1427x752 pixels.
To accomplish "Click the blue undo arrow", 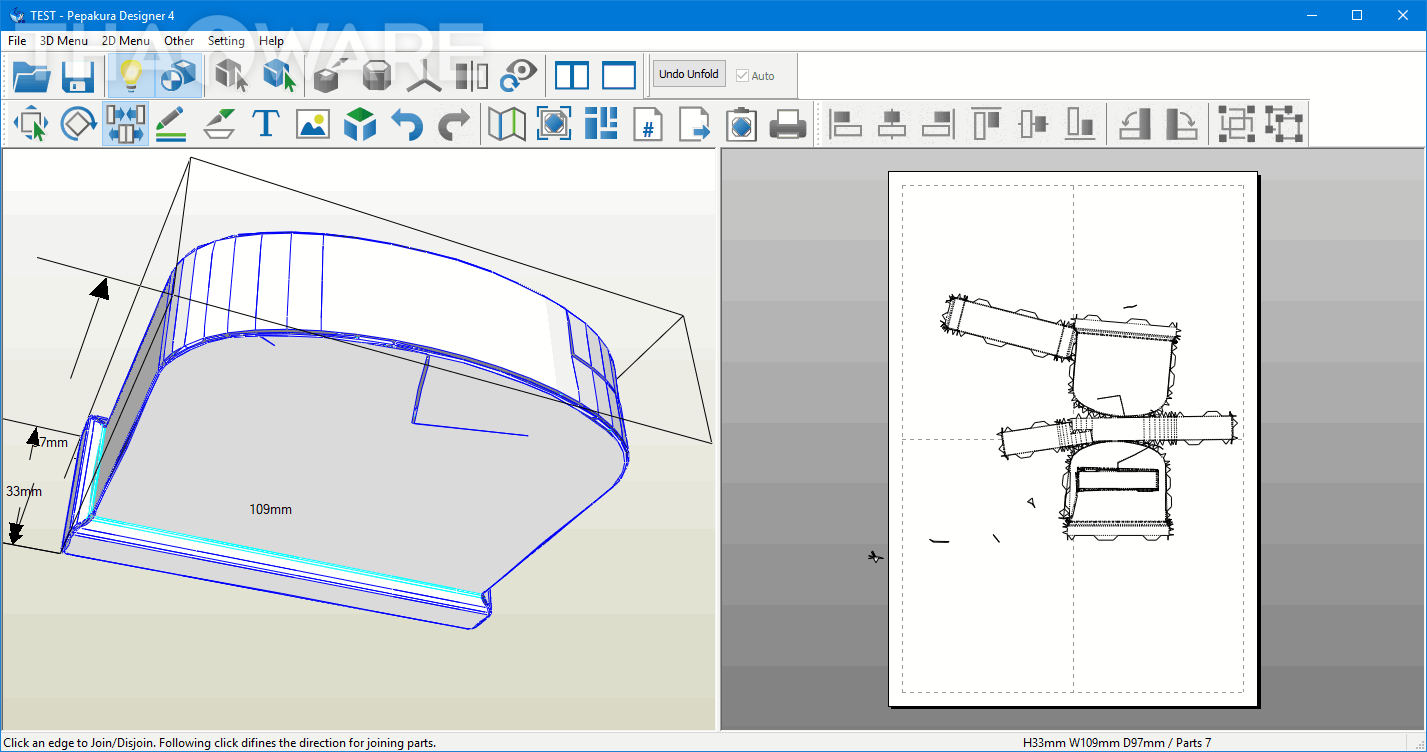I will coord(406,125).
